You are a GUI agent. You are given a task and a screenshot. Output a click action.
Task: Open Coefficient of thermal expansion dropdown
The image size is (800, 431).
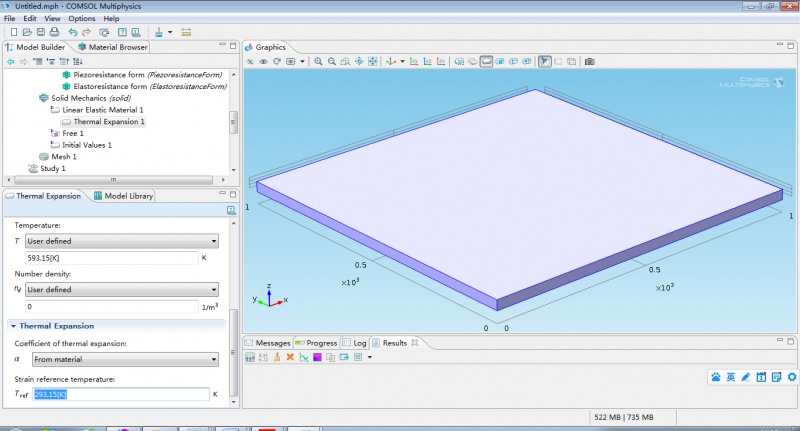click(x=121, y=360)
